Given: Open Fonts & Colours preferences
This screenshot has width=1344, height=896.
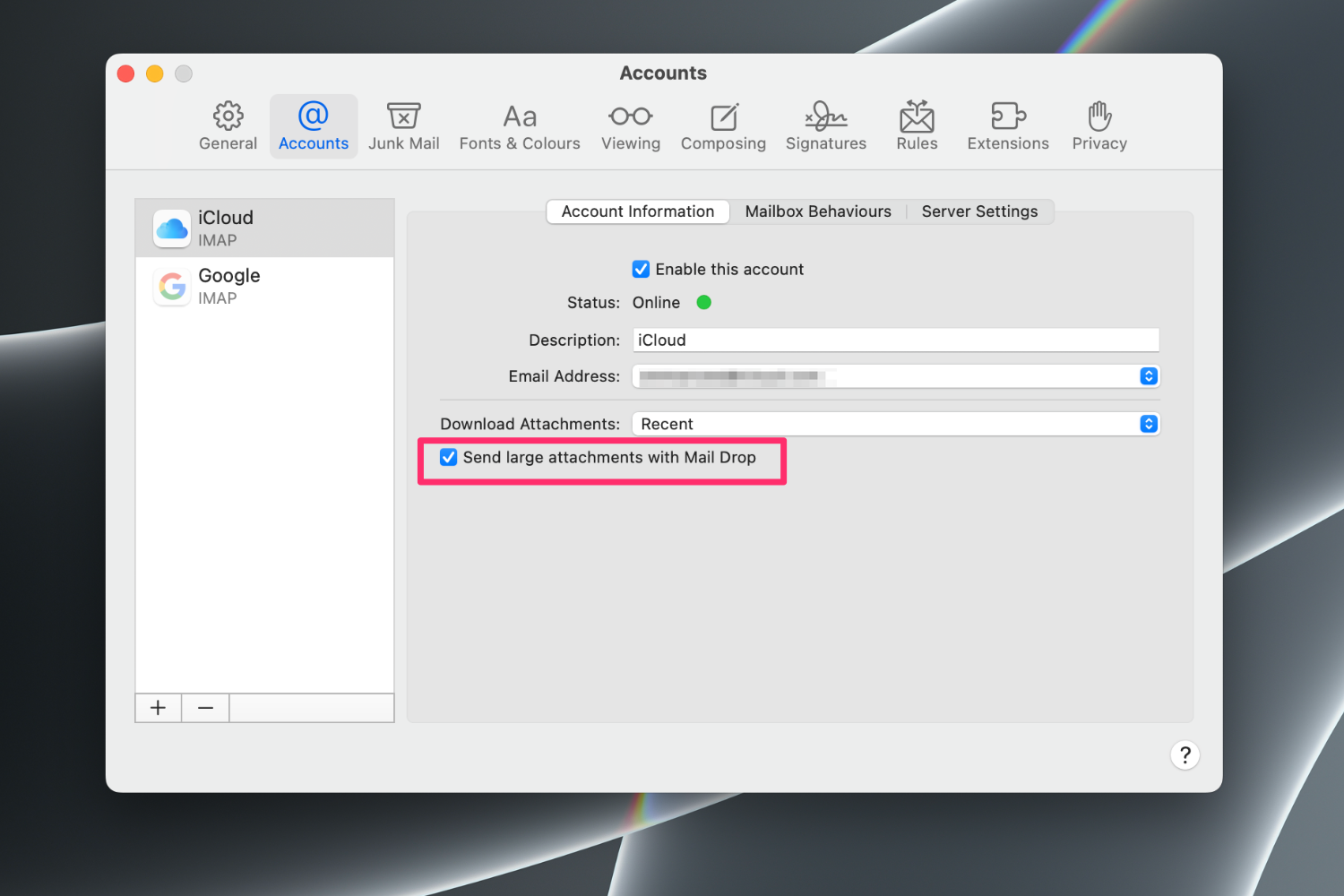Looking at the screenshot, I should click(x=520, y=125).
